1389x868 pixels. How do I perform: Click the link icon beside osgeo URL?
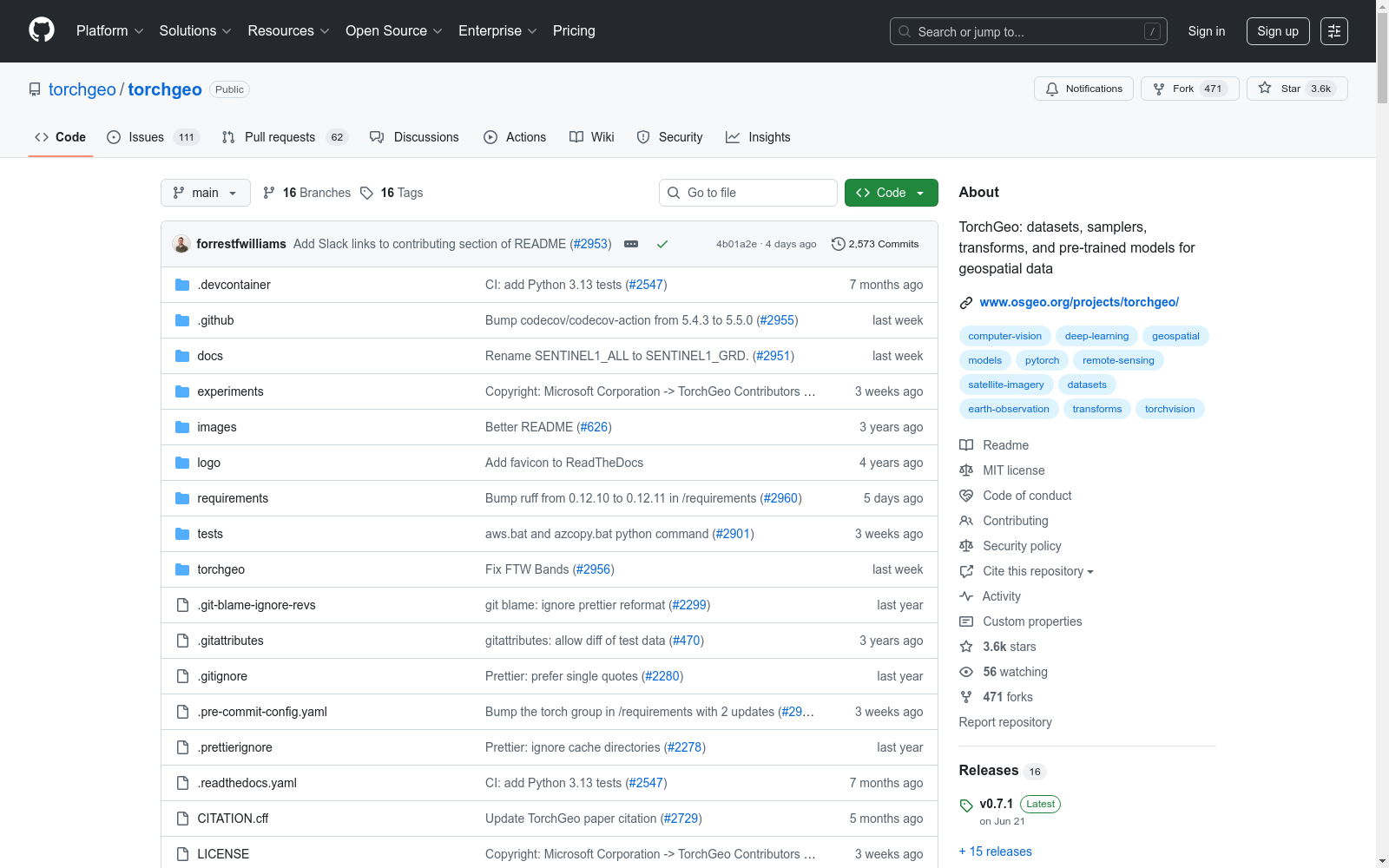click(966, 303)
